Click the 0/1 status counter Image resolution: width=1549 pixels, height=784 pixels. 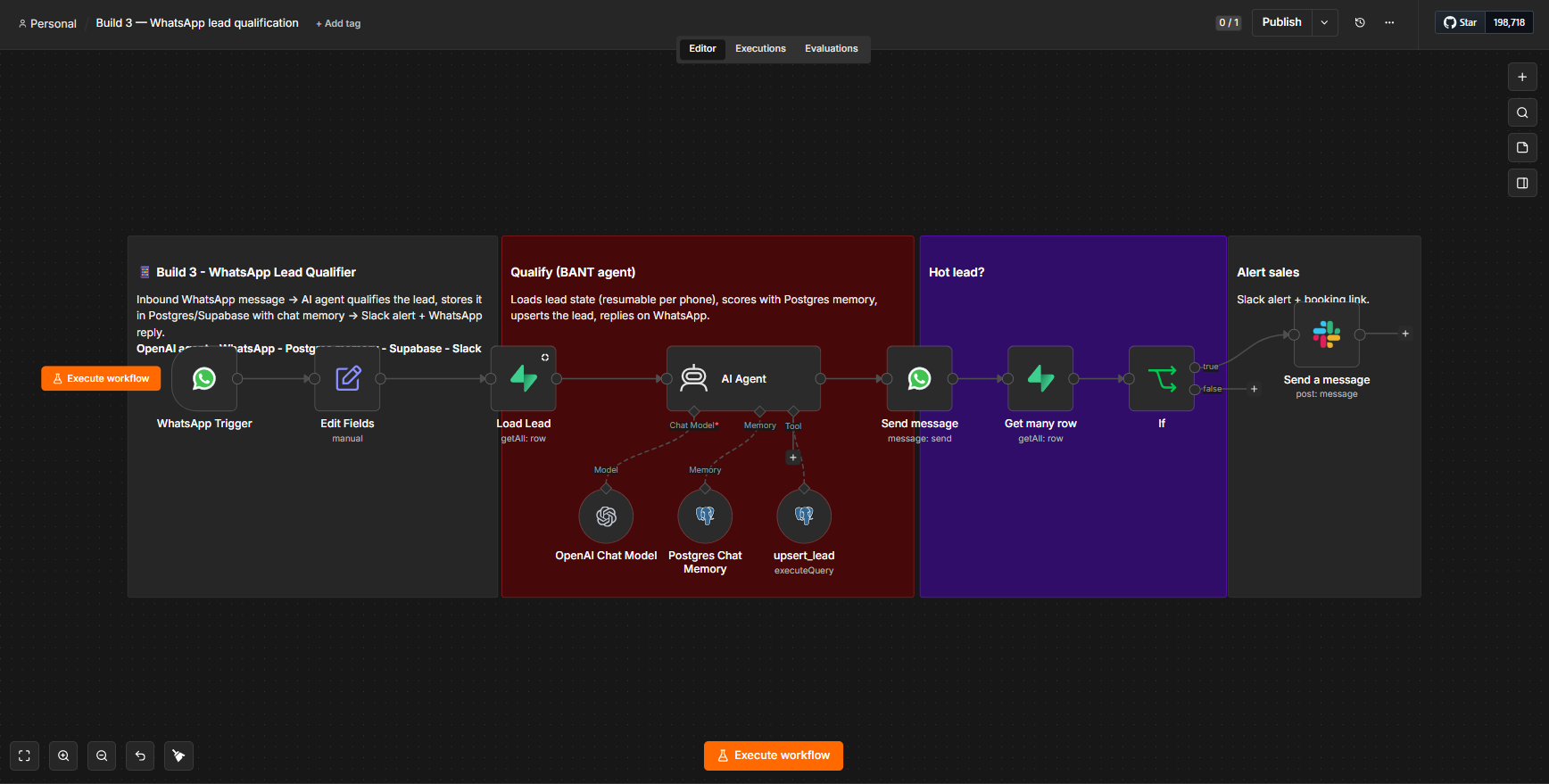[x=1229, y=22]
